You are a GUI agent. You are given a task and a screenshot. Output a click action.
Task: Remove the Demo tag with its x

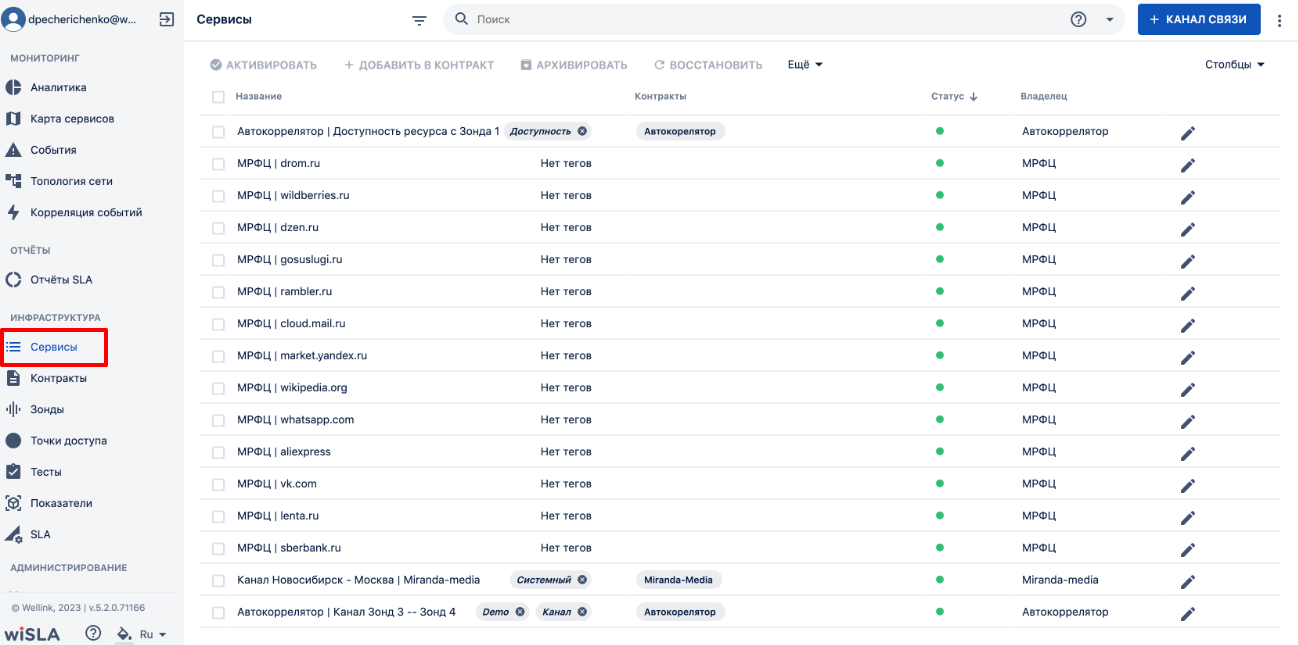[x=520, y=612]
